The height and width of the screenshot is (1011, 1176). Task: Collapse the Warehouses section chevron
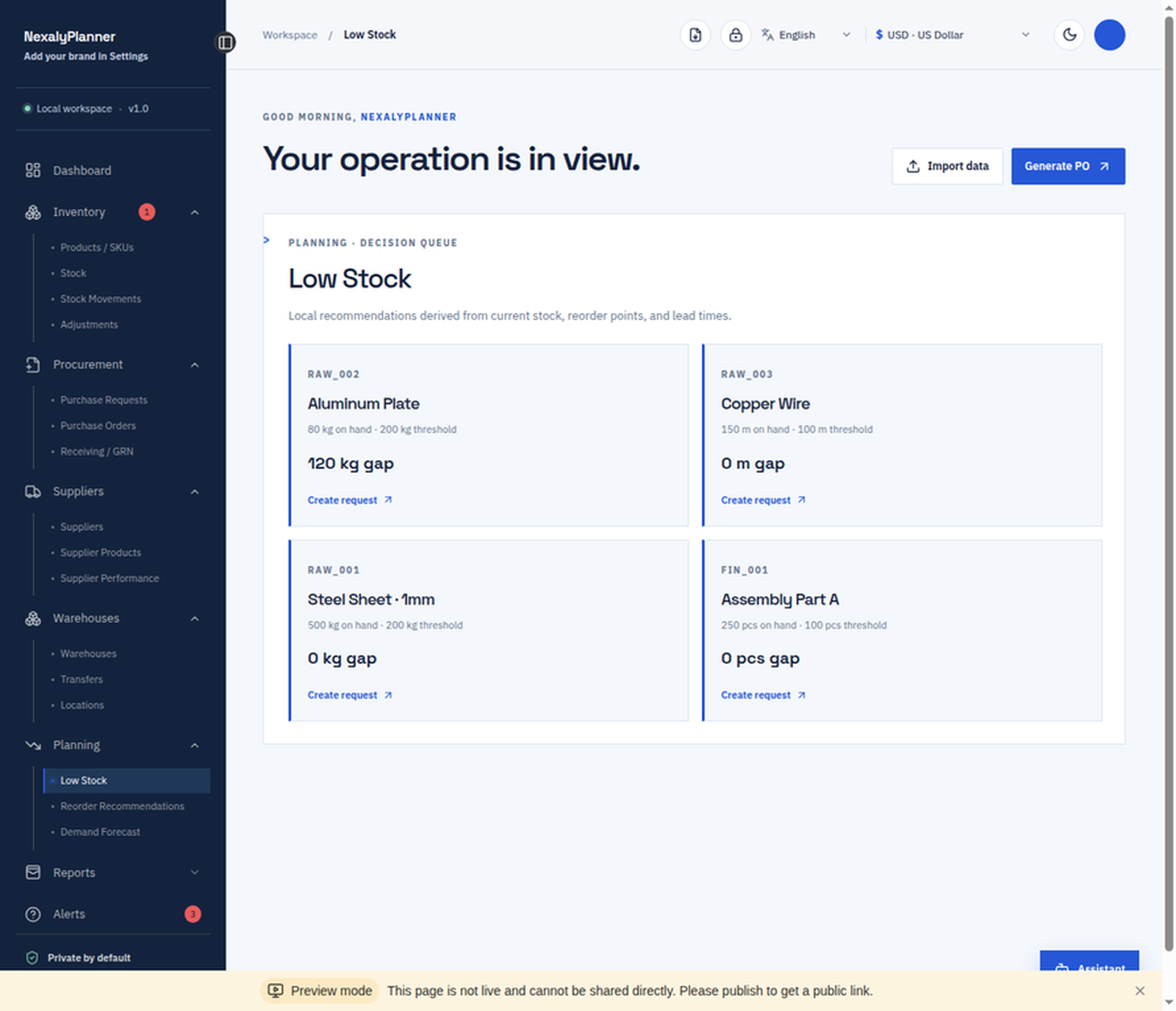click(195, 619)
